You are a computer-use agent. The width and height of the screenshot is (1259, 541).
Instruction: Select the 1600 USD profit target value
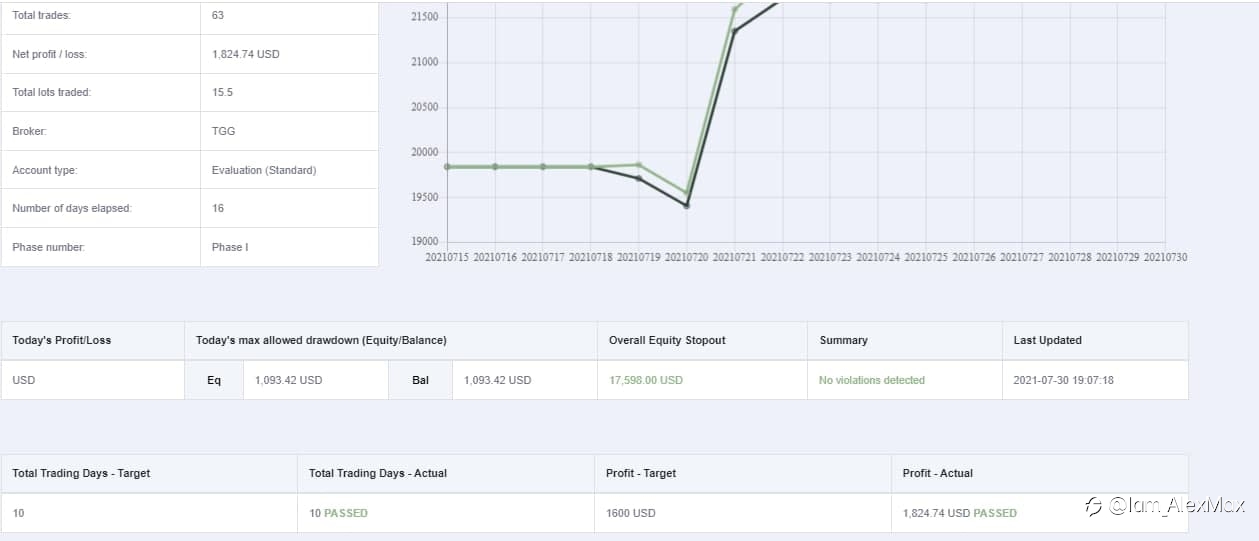(x=631, y=513)
